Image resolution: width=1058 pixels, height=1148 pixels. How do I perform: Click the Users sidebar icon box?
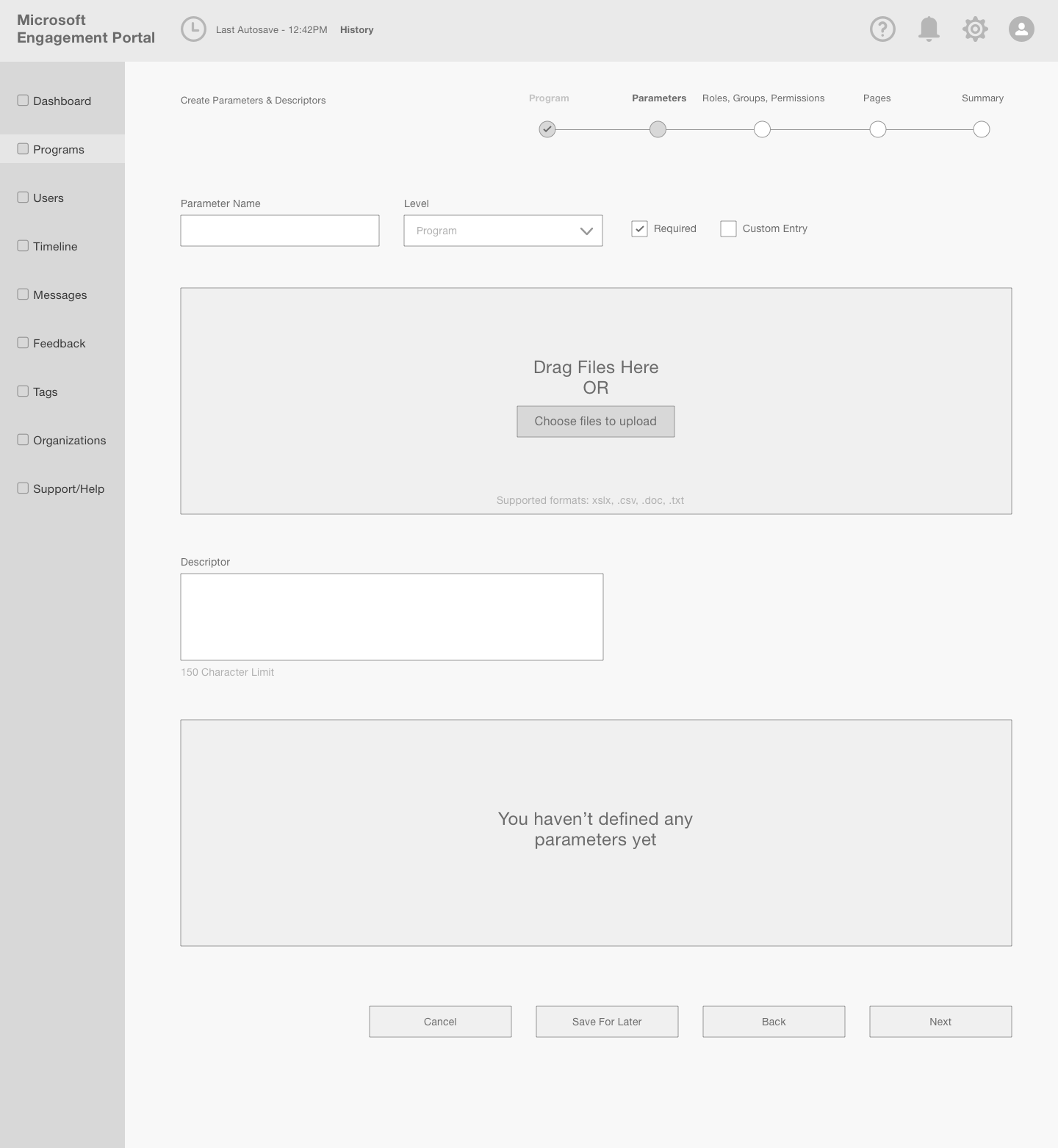click(23, 197)
